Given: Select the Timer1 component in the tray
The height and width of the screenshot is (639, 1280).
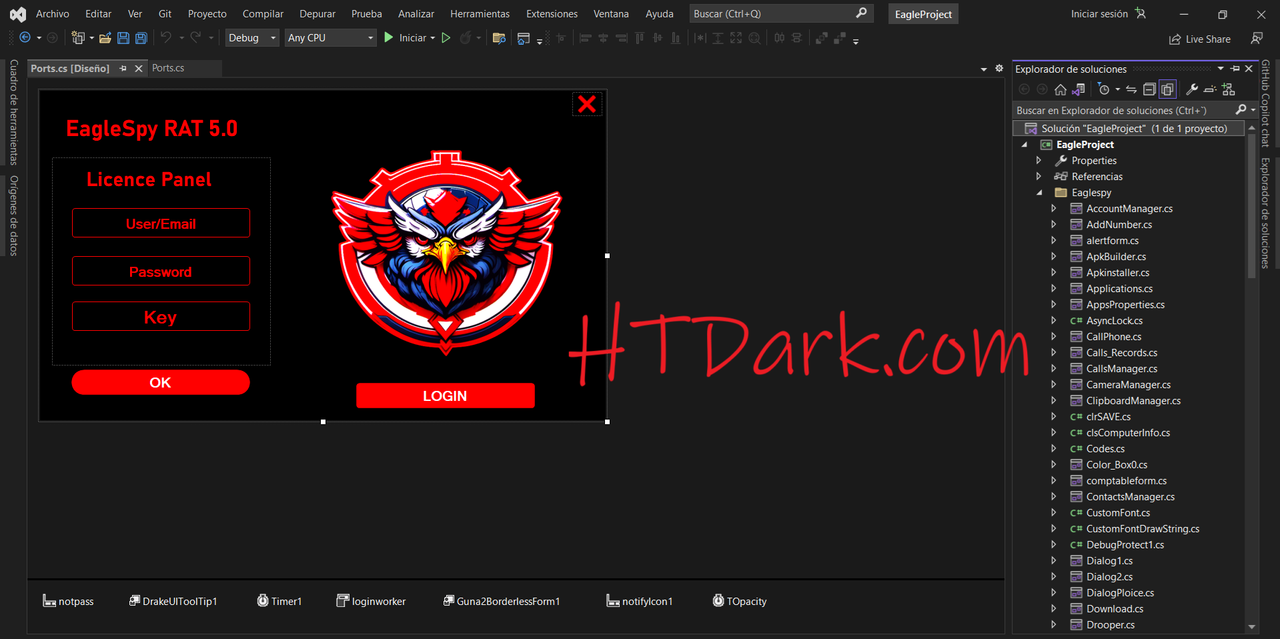Looking at the screenshot, I should [x=279, y=601].
